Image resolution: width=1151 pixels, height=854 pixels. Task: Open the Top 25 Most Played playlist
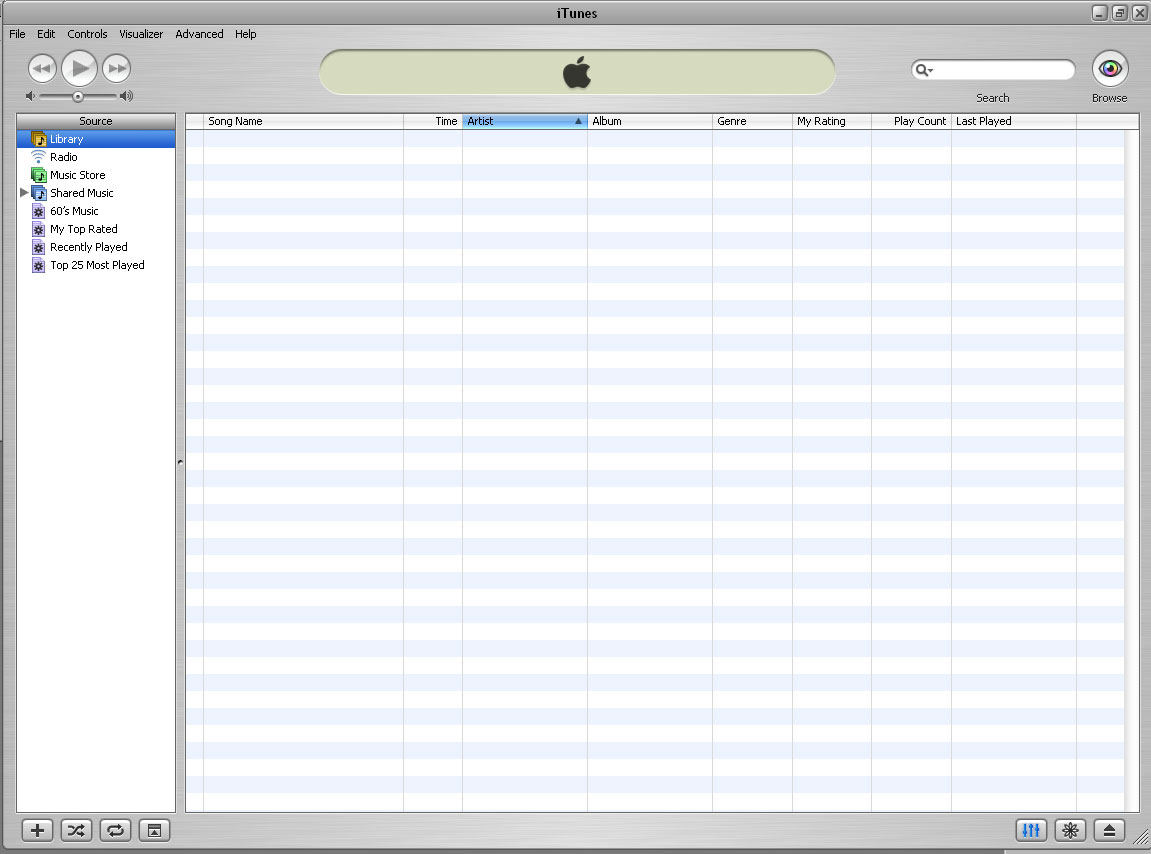click(96, 265)
